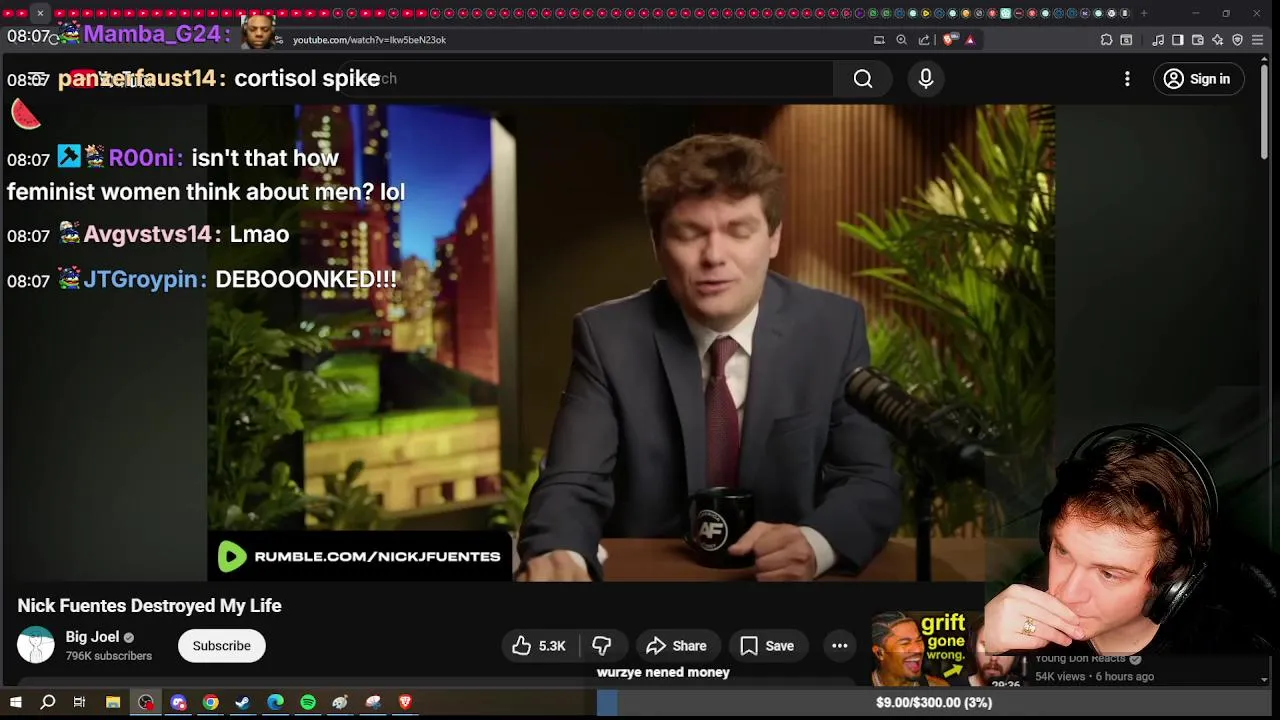Toggle the Brave sidebar panel icon

click(1178, 40)
